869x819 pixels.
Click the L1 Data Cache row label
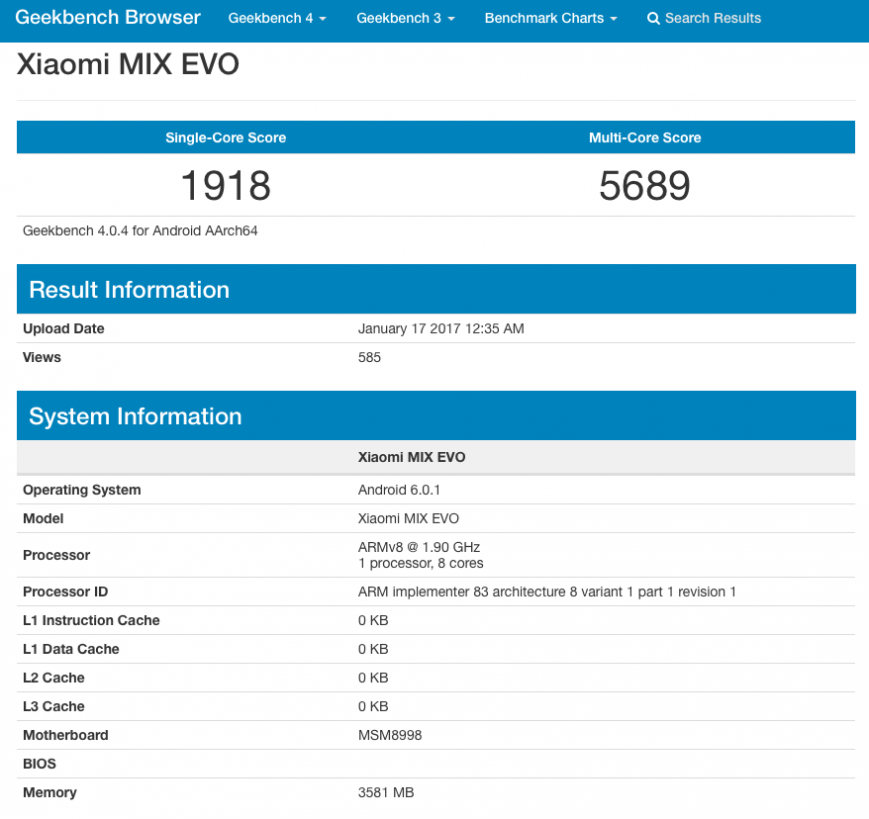[71, 649]
